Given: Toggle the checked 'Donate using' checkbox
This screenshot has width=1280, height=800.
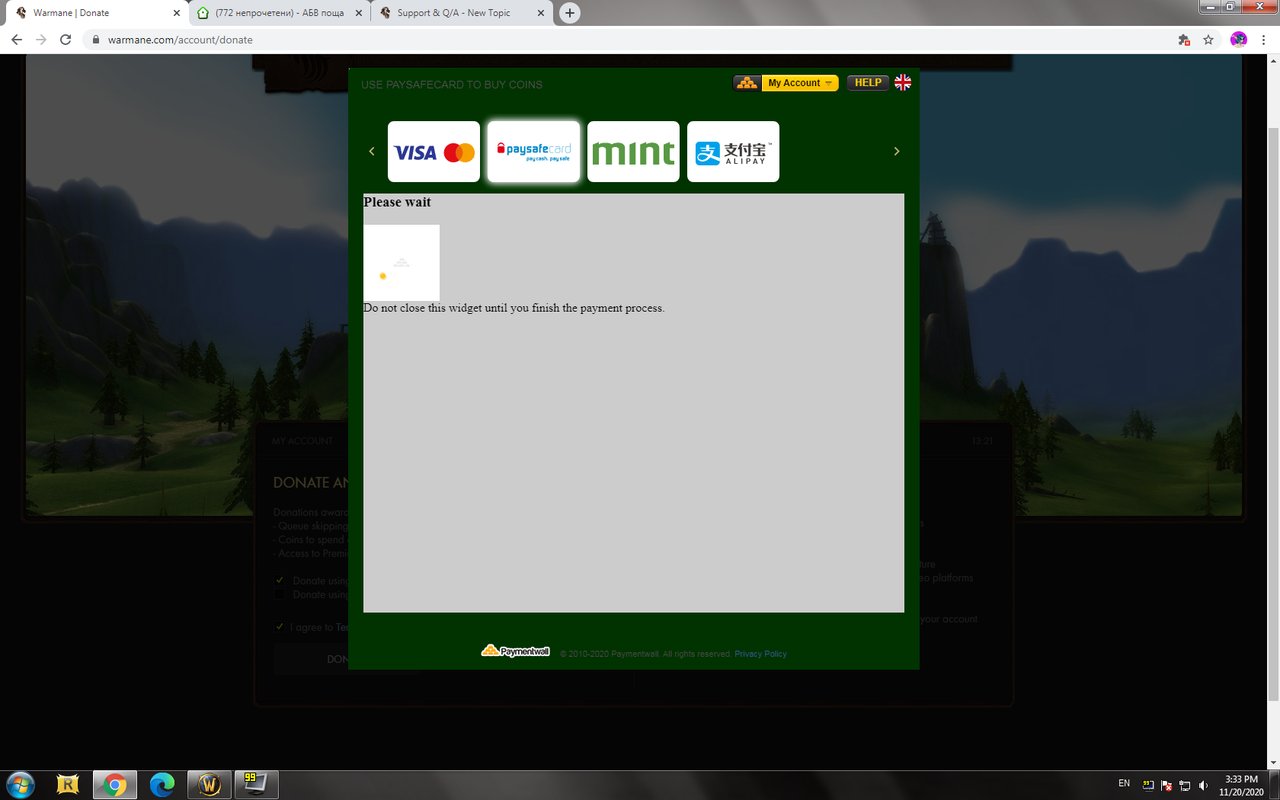Looking at the screenshot, I should 280,580.
